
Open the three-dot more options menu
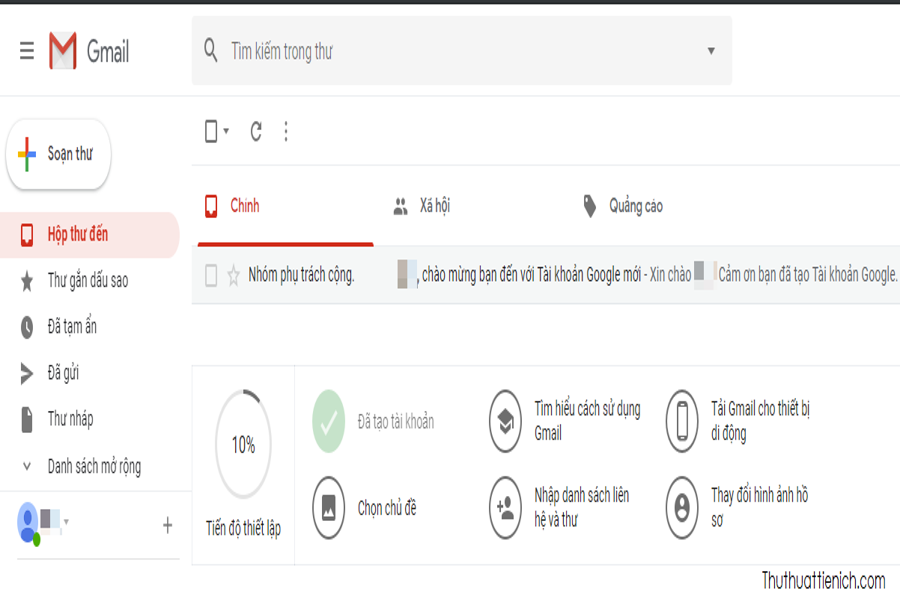click(x=286, y=131)
